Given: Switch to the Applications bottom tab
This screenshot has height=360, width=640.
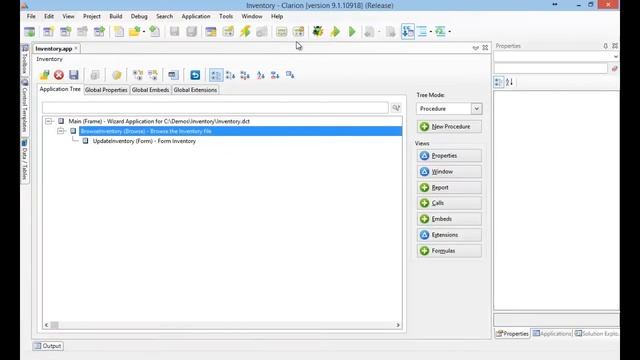Looking at the screenshot, I should [x=552, y=333].
